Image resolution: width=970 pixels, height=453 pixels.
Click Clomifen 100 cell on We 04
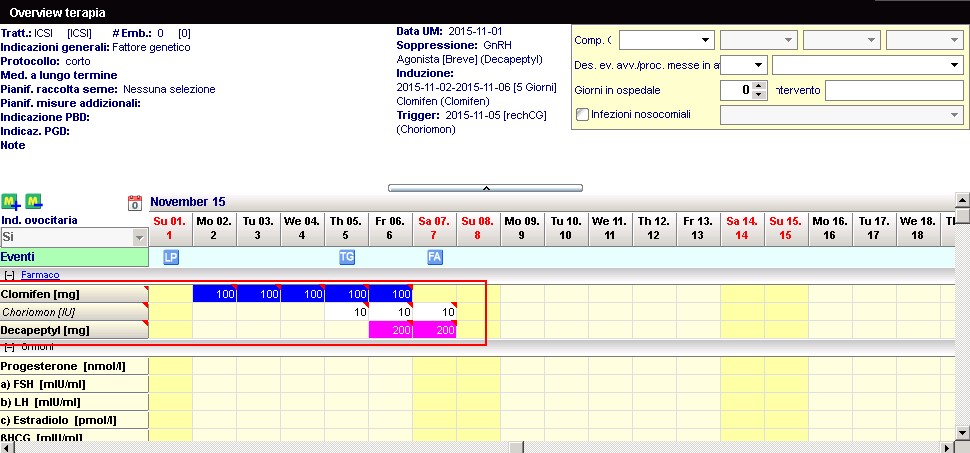(303, 294)
